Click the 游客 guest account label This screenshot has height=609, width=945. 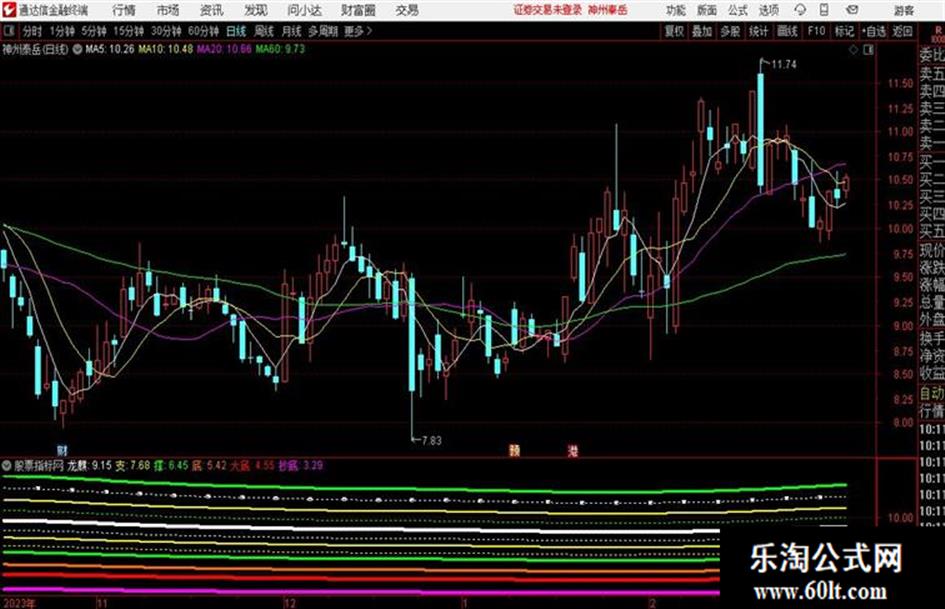(903, 10)
